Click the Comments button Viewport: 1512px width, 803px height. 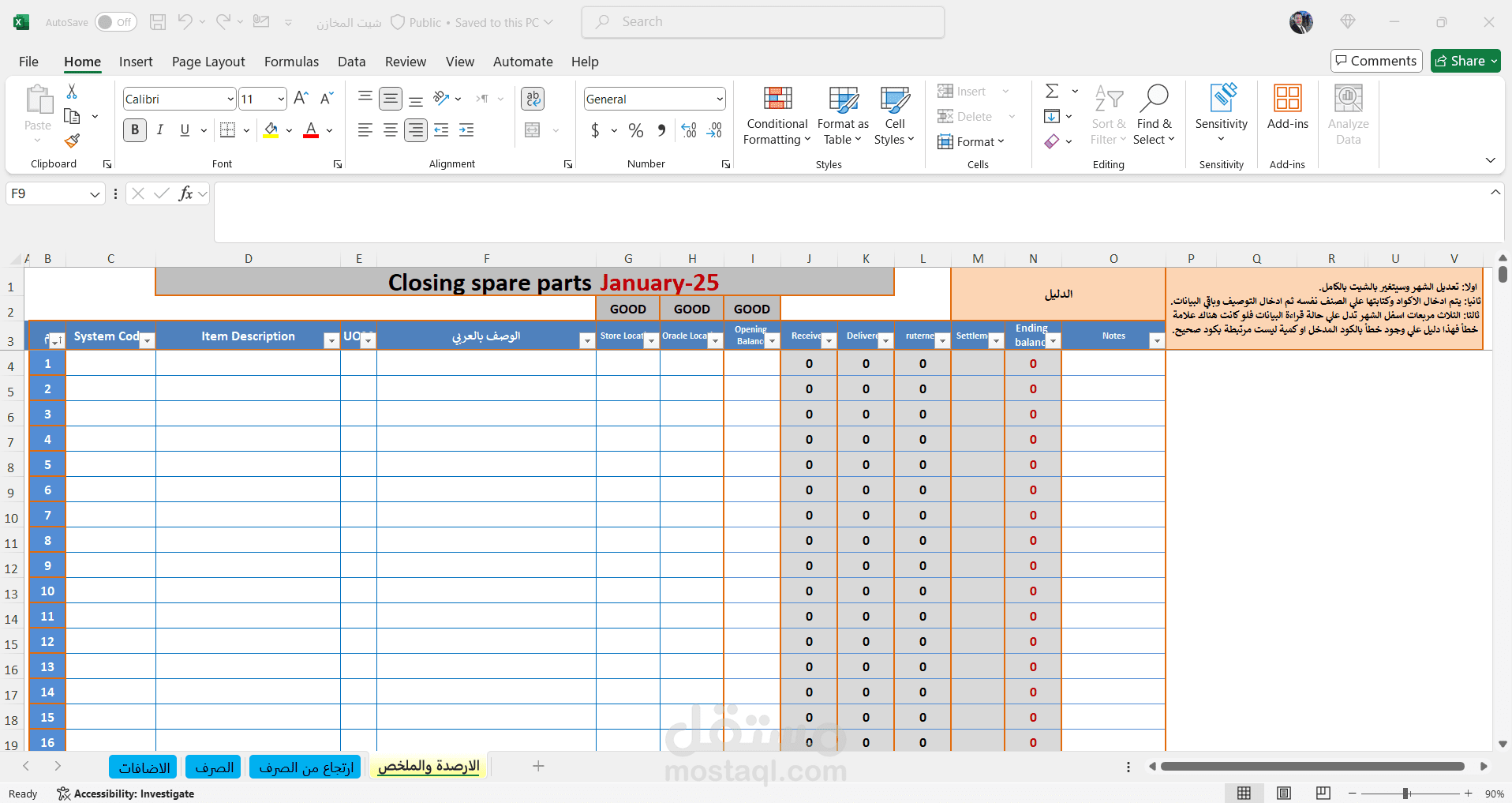[x=1375, y=61]
